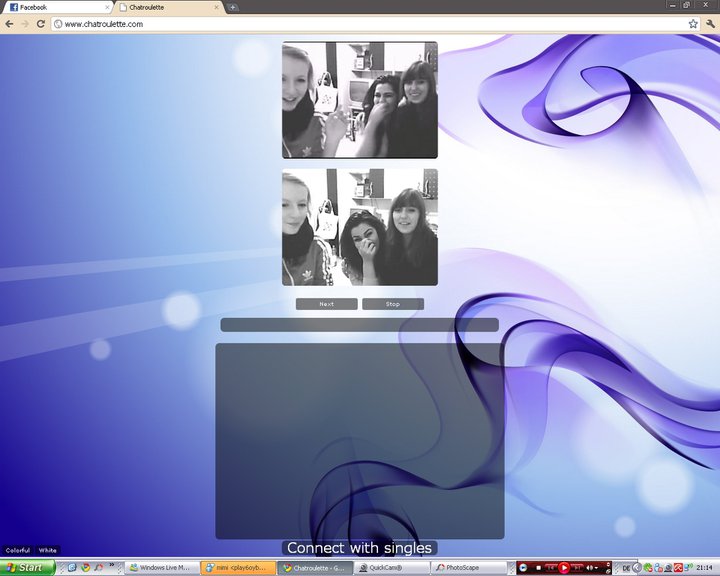720x576 pixels.
Task: Click the blue quick launch icon
Action: point(72,567)
